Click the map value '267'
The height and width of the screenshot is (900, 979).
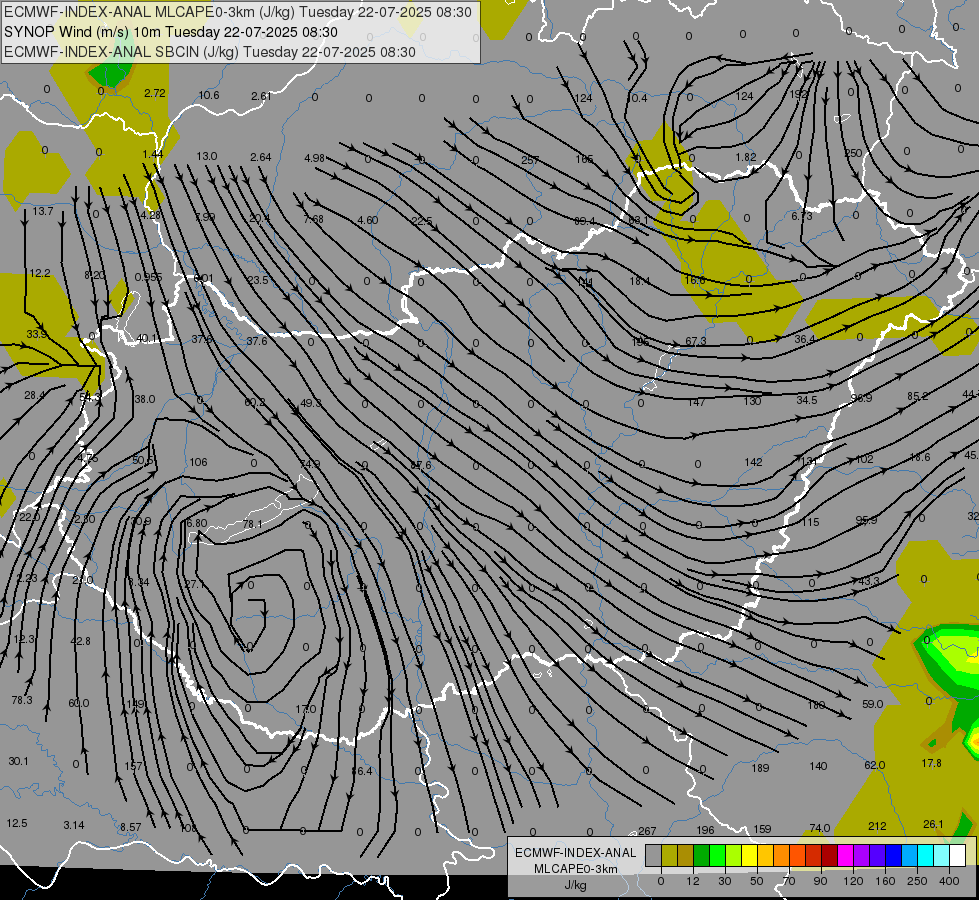(x=647, y=831)
